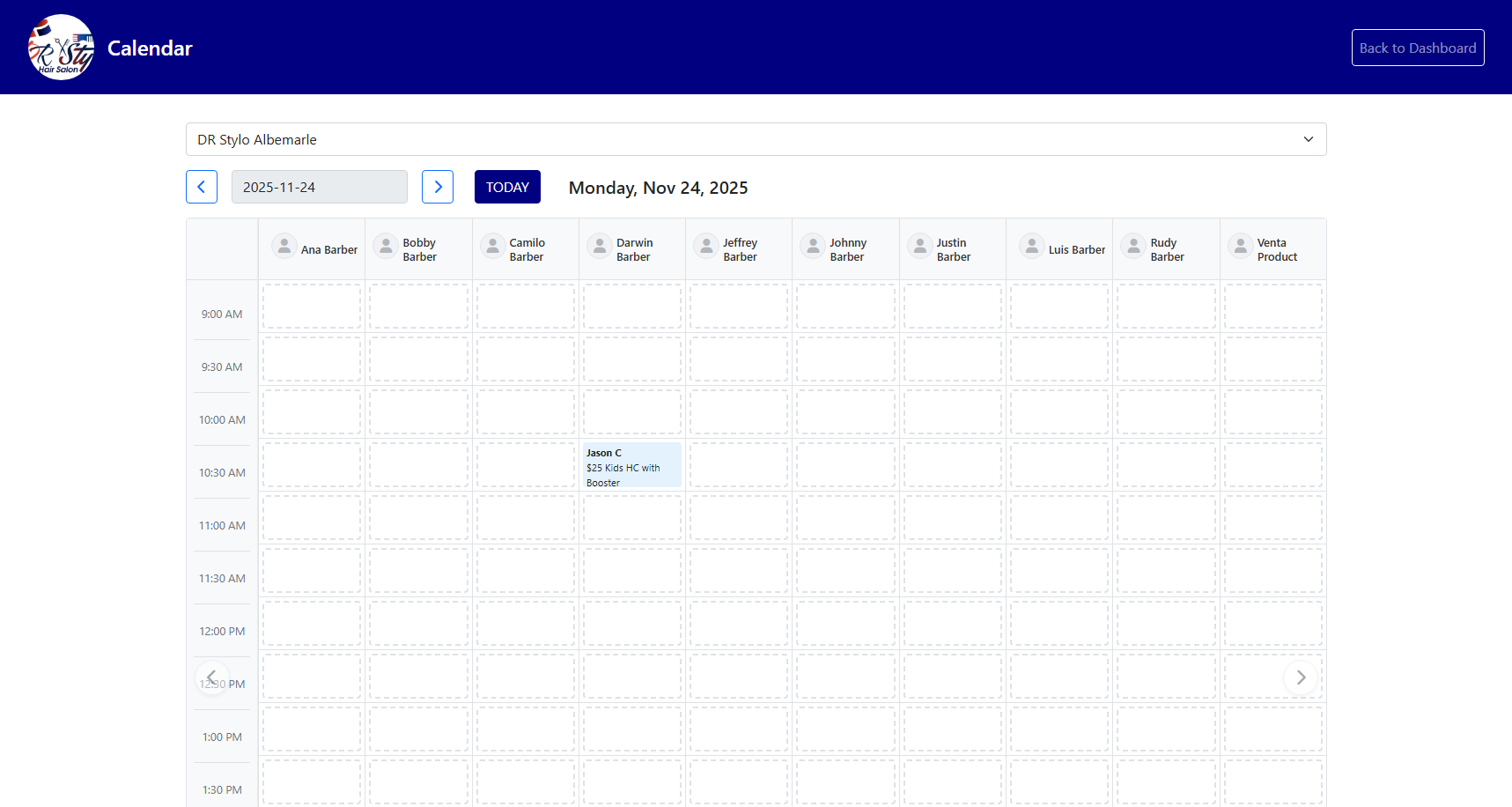The height and width of the screenshot is (807, 1512).
Task: Click Johnny Barber's avatar icon
Action: click(x=812, y=246)
